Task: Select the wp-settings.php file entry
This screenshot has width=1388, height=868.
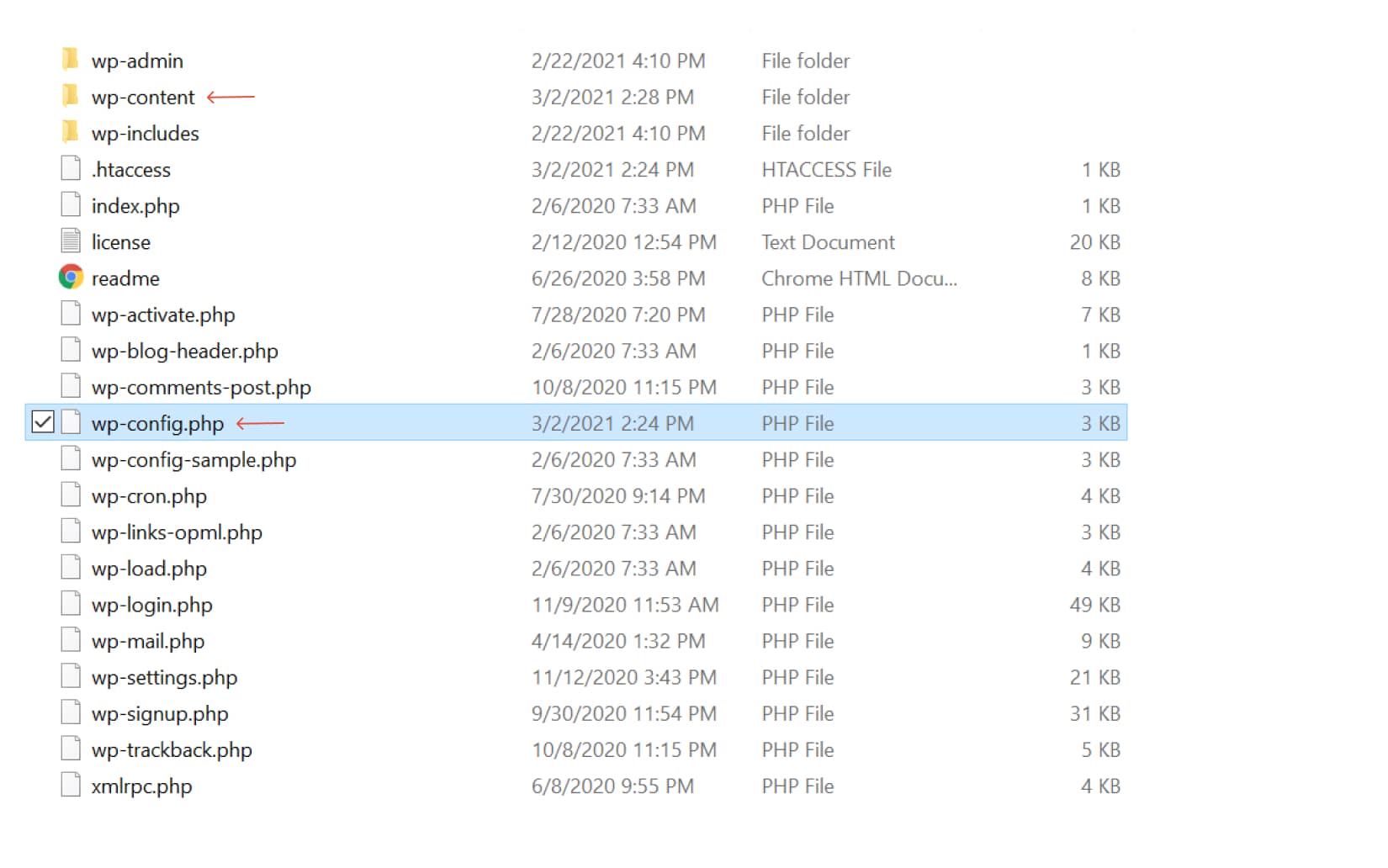Action: coord(164,677)
